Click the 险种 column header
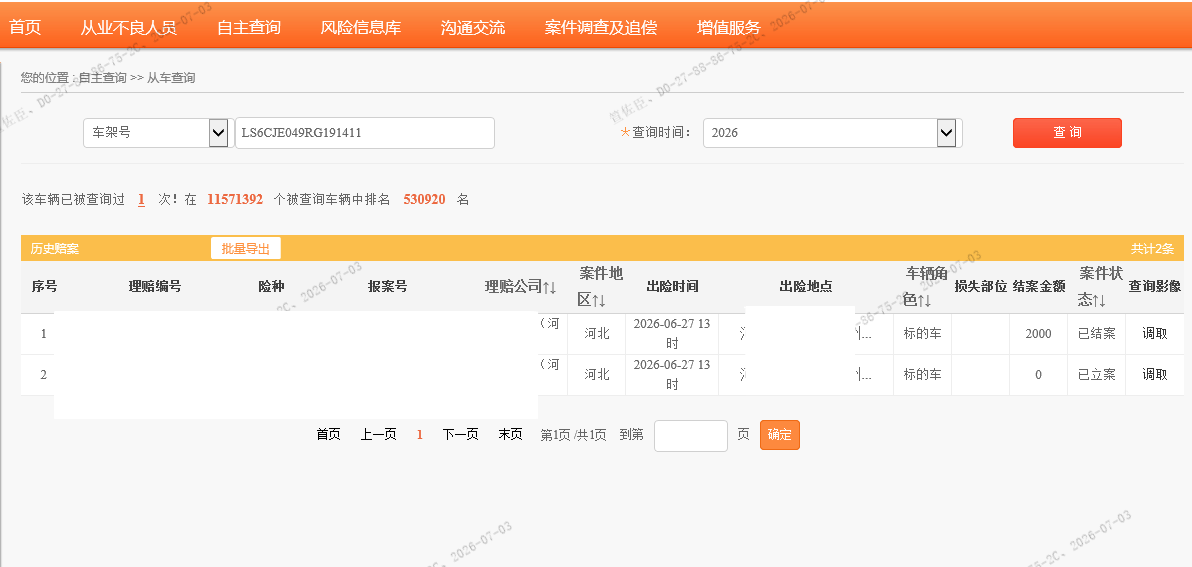Image resolution: width=1192 pixels, height=567 pixels. click(x=271, y=287)
